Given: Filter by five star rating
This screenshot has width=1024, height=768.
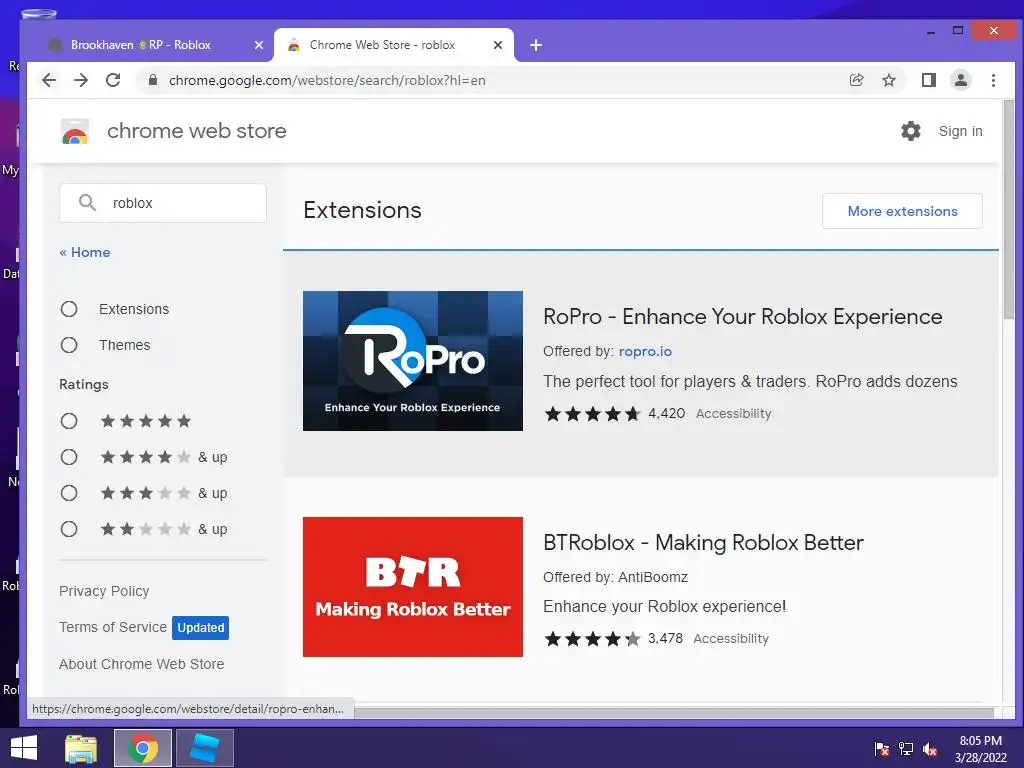Looking at the screenshot, I should 69,421.
